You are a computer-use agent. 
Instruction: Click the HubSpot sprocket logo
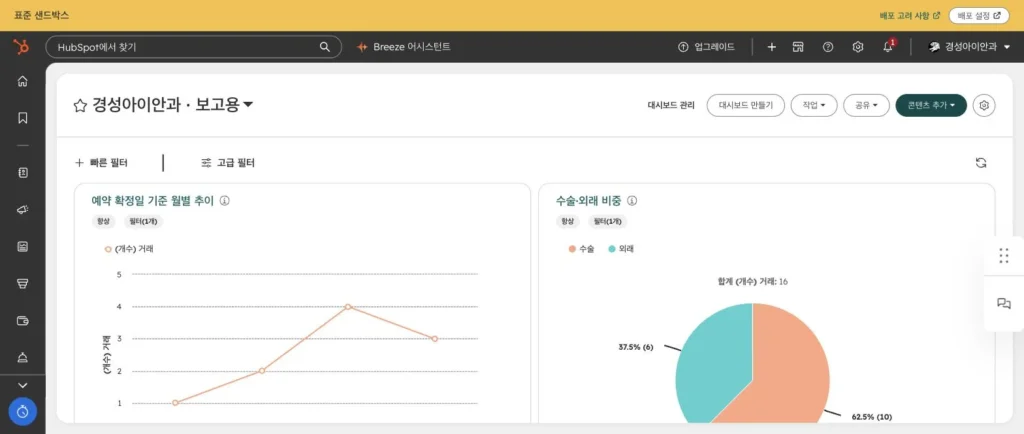pos(21,47)
